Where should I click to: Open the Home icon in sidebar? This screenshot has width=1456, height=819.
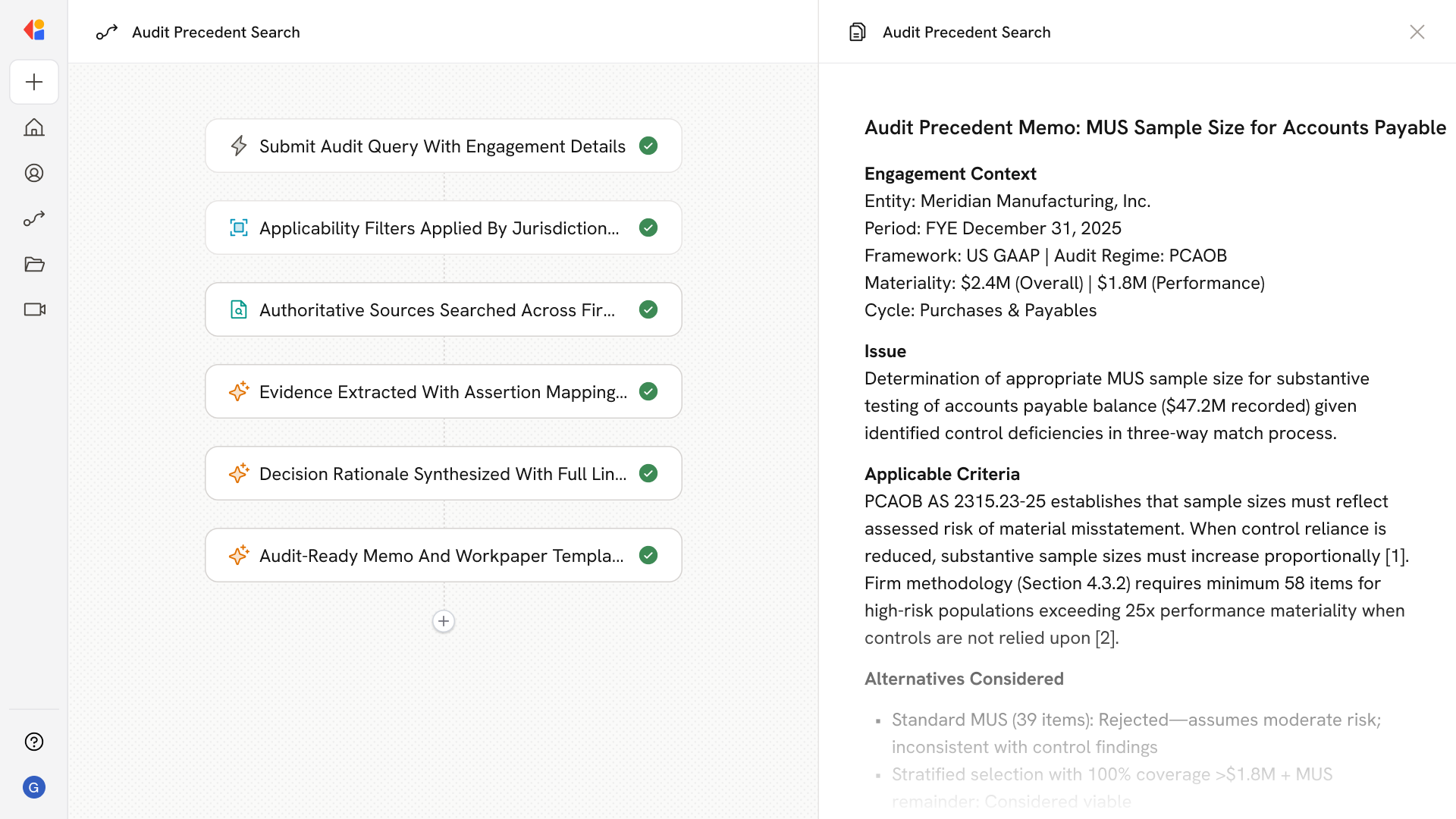click(x=34, y=127)
